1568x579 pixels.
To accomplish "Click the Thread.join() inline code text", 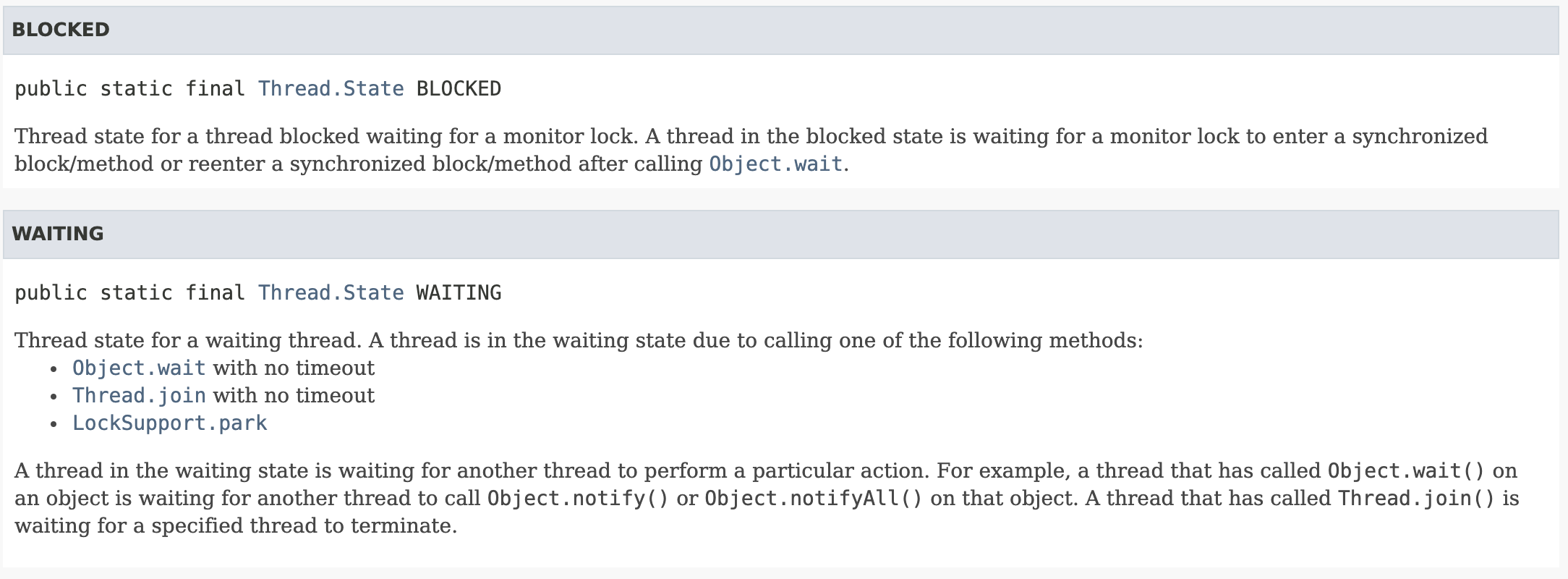I will pos(1416,498).
